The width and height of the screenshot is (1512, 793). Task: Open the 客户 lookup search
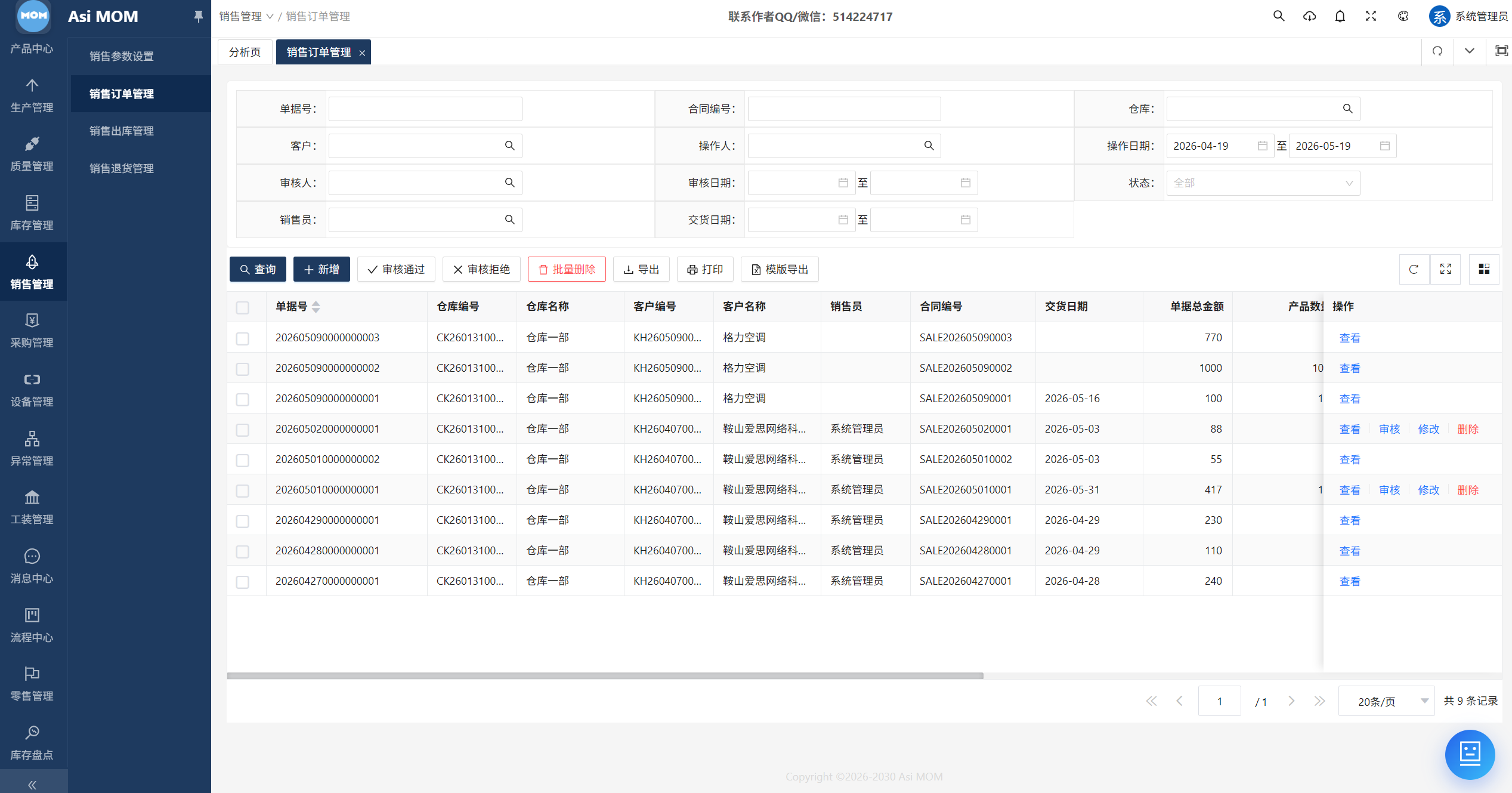[509, 146]
